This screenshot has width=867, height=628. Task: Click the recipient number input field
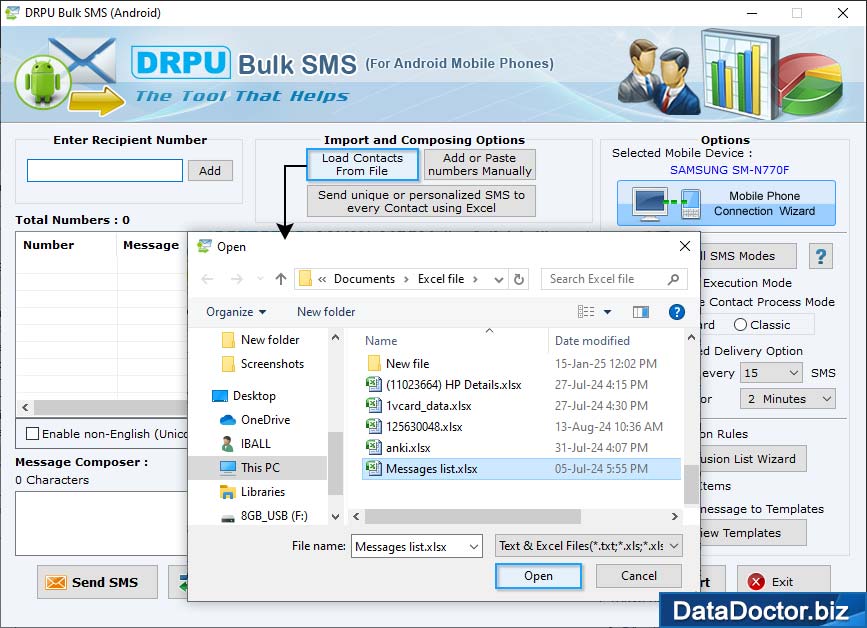click(x=105, y=171)
